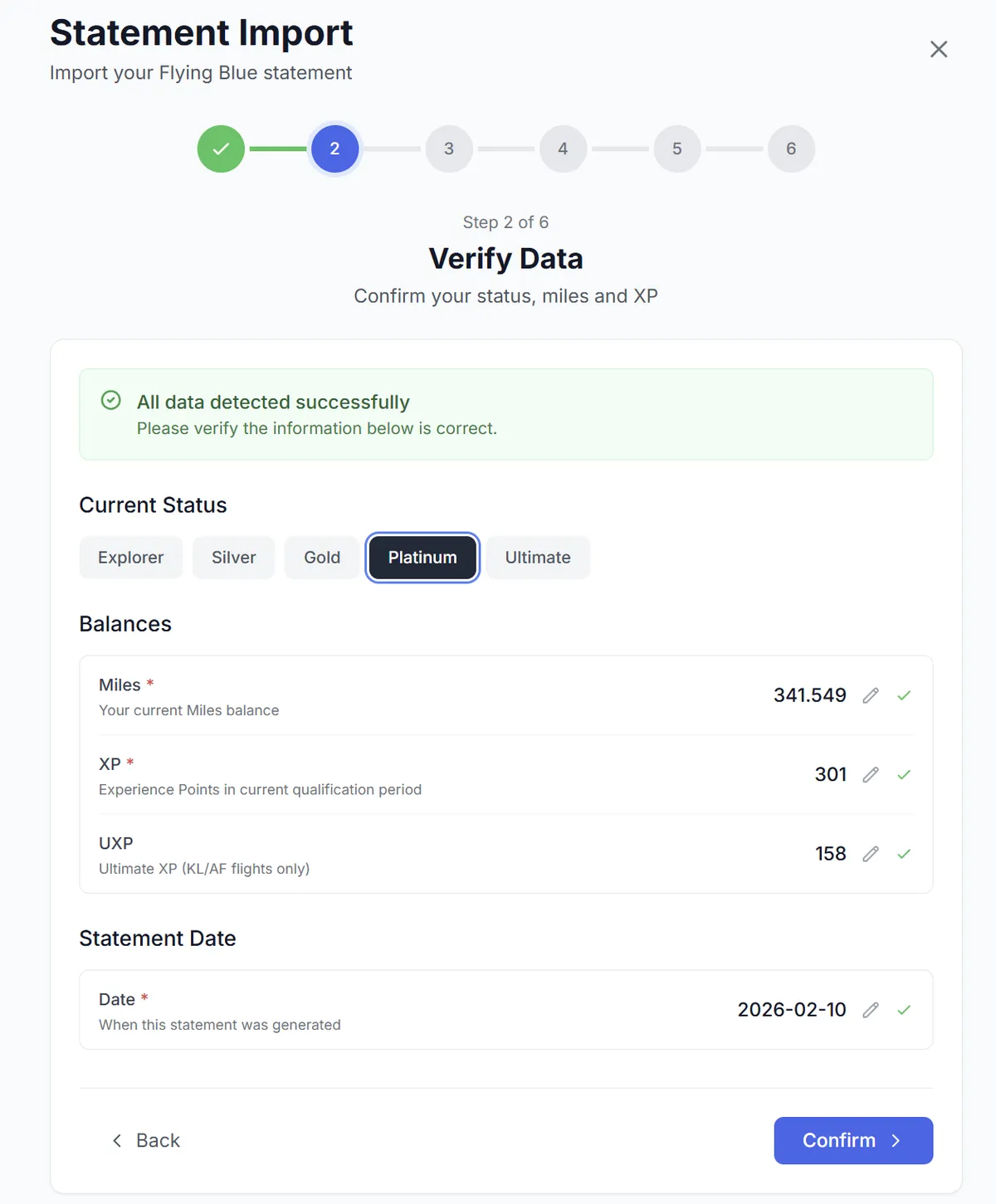Click the checkmark icon next to UXP
The width and height of the screenshot is (996, 1204).
pos(905,854)
